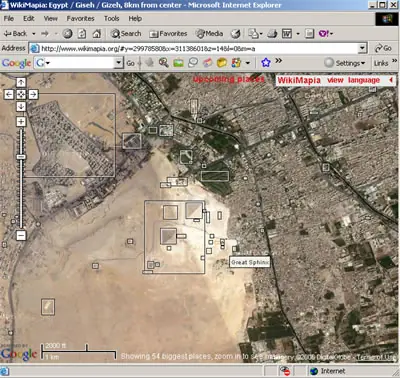Open the language menu on map
400x378 pixels.
click(364, 80)
